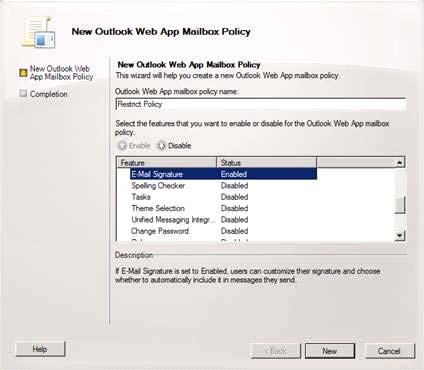The width and height of the screenshot is (424, 370).
Task: Click the Disable feature icon button
Action: point(161,146)
